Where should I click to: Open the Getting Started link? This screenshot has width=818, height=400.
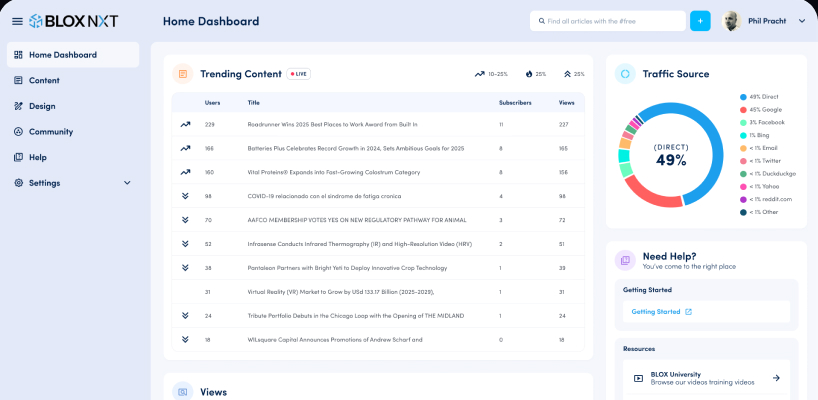[656, 312]
